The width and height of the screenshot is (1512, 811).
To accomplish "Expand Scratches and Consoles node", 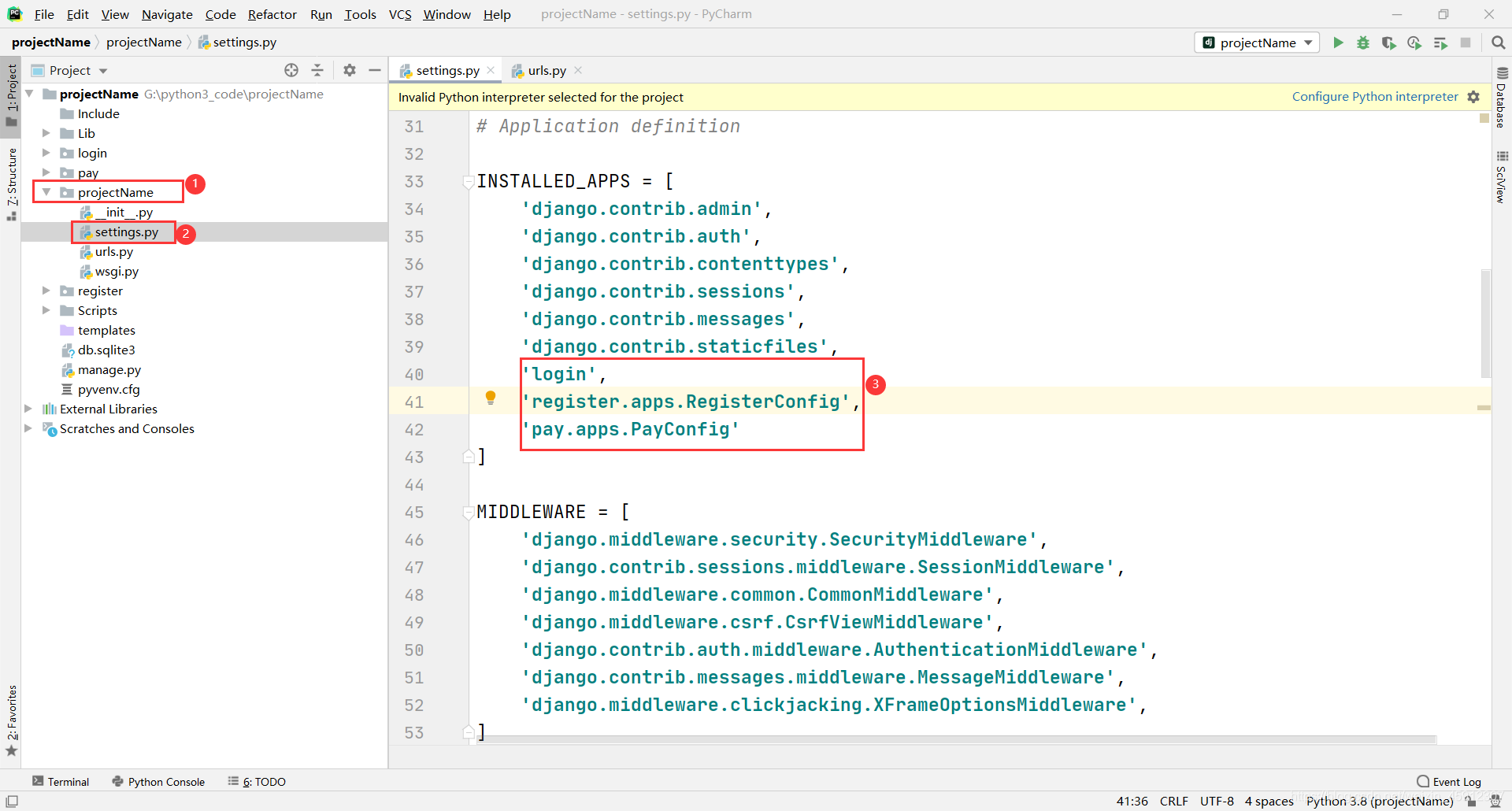I will [x=28, y=428].
